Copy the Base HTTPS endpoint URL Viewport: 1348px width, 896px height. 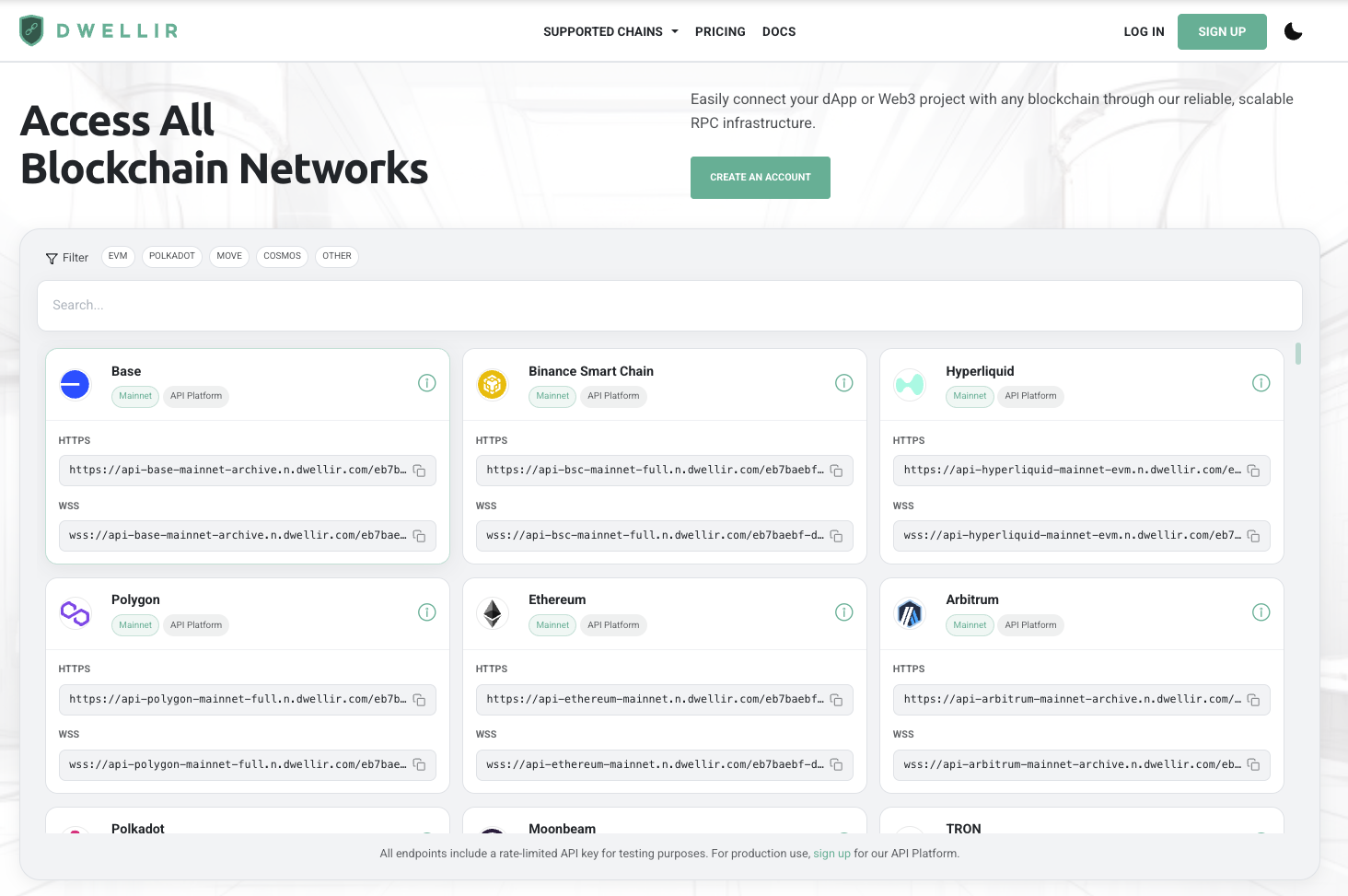coord(419,471)
